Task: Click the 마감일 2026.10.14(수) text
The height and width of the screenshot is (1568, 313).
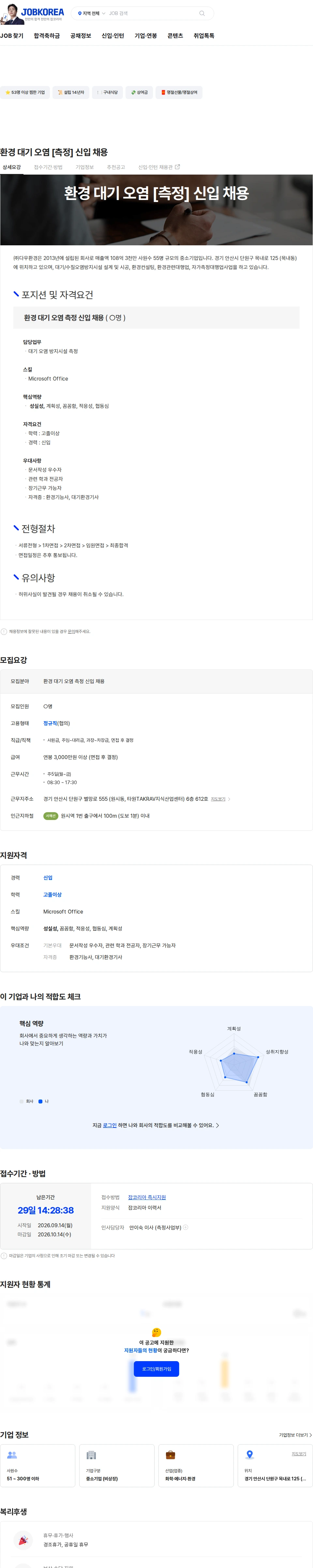Action: 44,1234
